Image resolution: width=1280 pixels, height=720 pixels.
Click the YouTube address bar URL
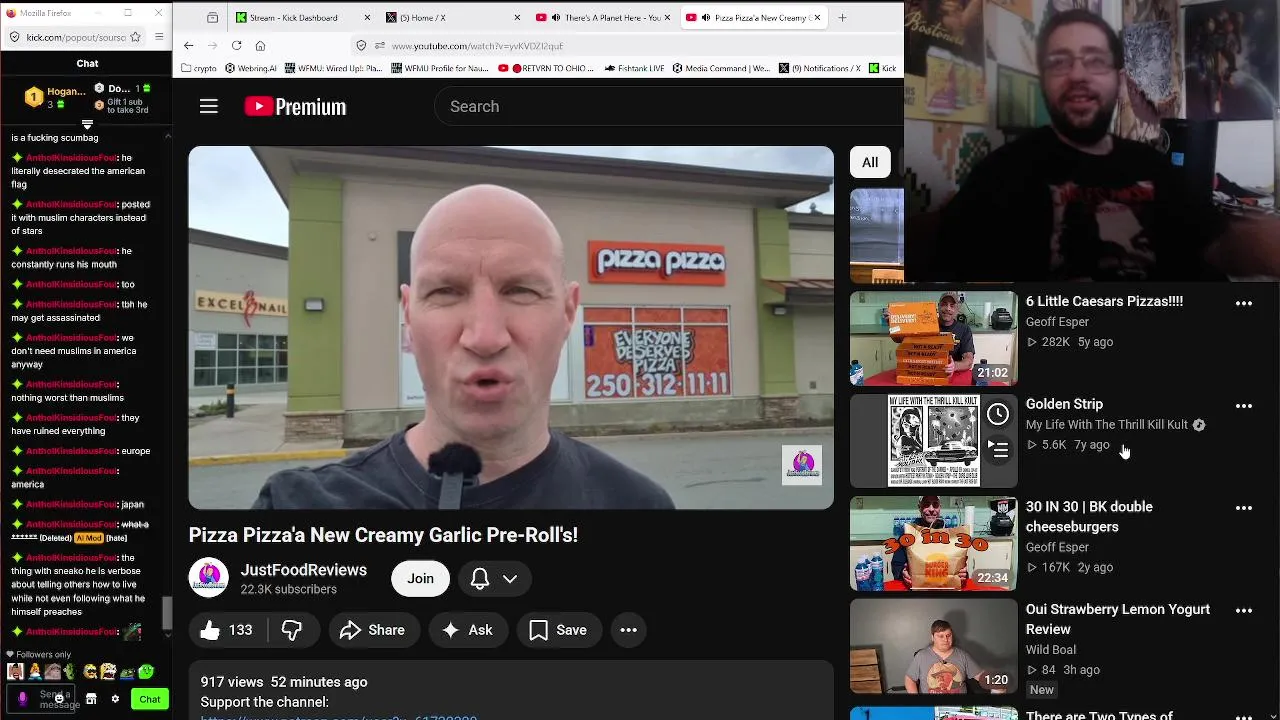pyautogui.click(x=477, y=46)
